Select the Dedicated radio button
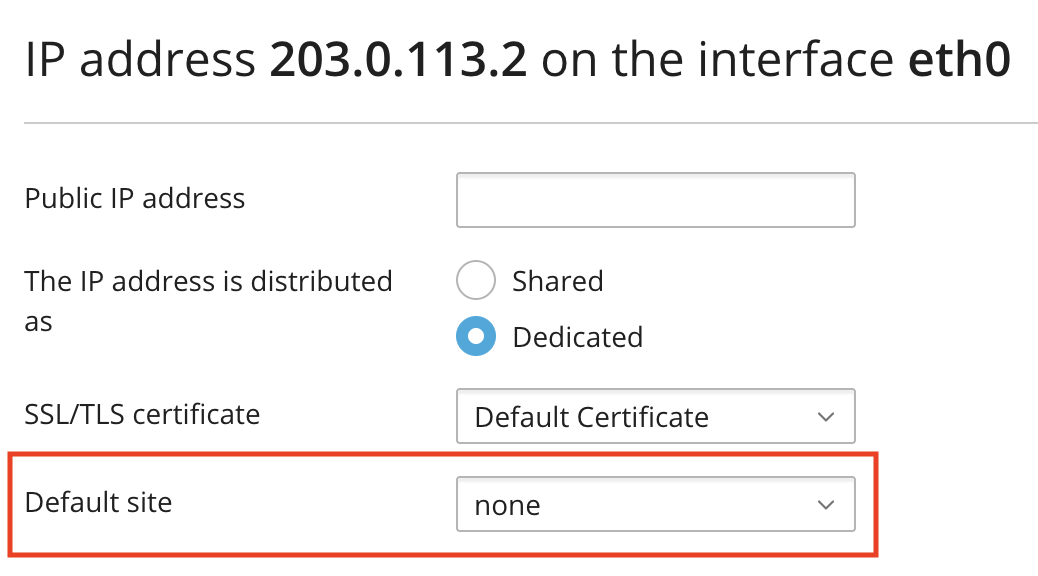Viewport: 1038px width, 576px height. coord(476,337)
